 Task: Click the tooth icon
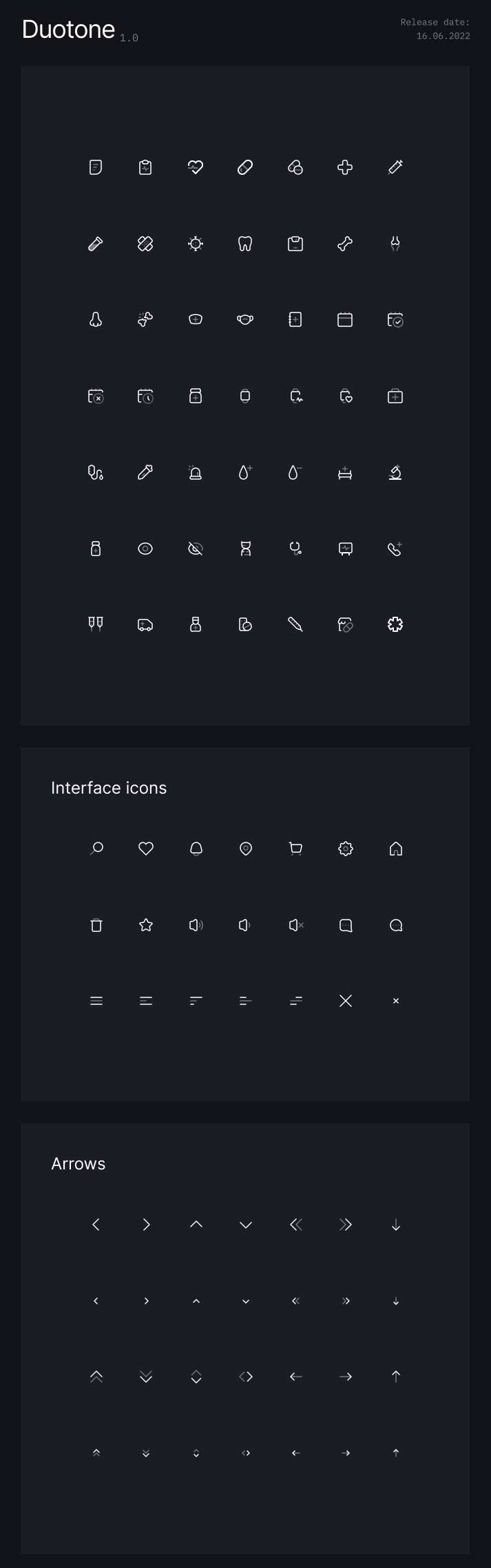[x=245, y=244]
